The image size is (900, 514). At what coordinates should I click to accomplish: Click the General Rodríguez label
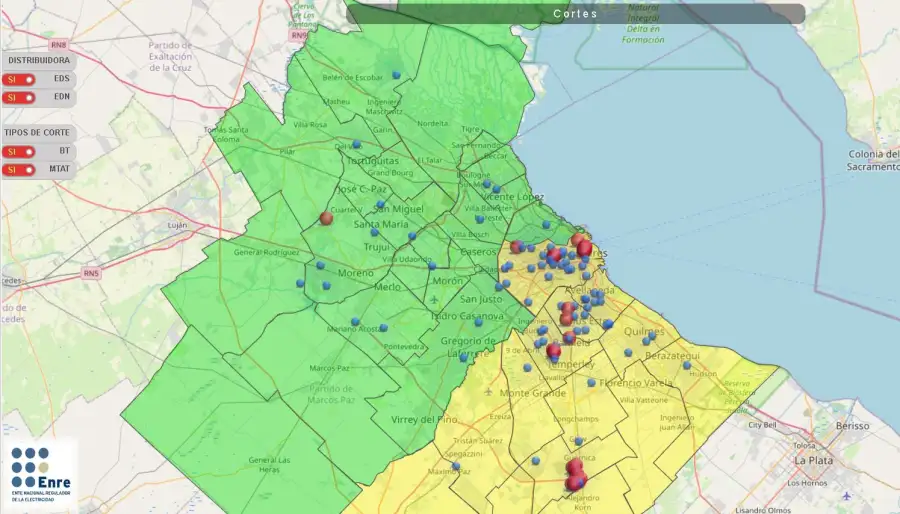coord(266,252)
